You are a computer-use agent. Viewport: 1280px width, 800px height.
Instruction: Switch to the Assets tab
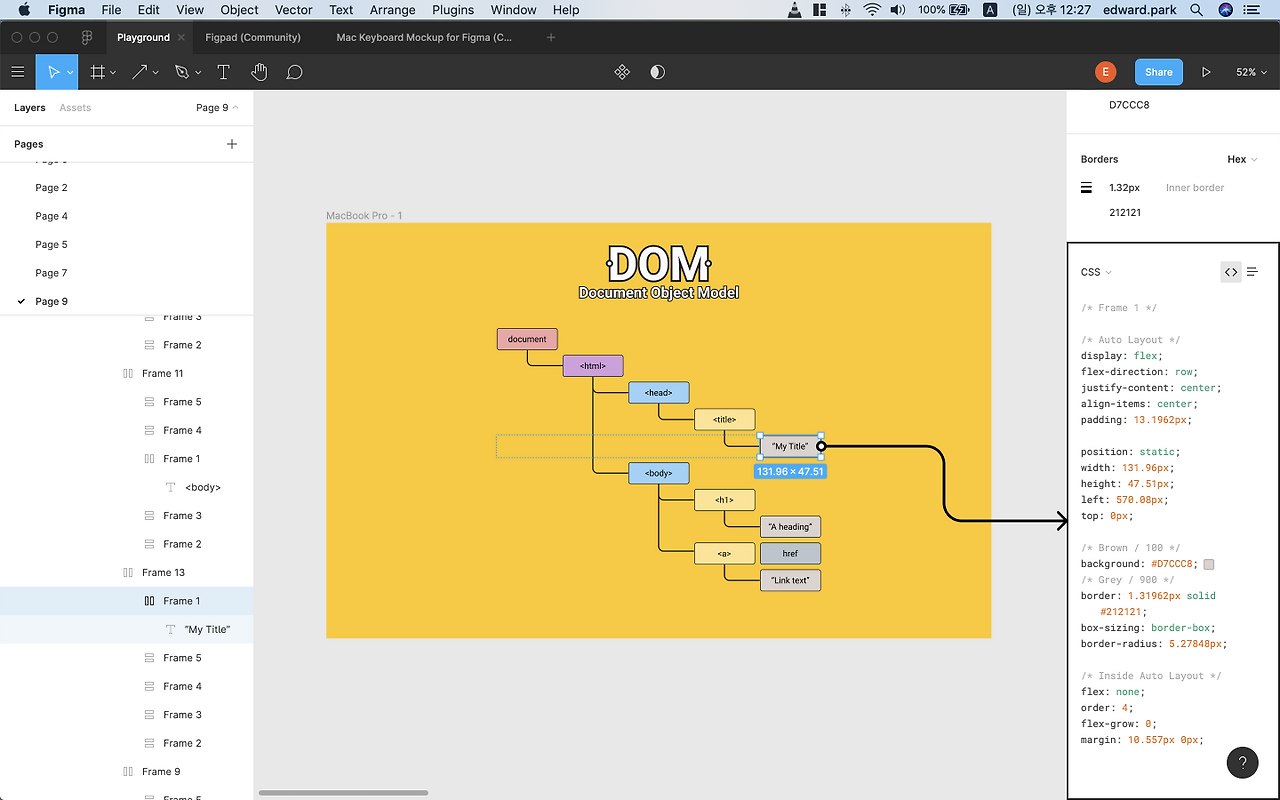point(75,108)
